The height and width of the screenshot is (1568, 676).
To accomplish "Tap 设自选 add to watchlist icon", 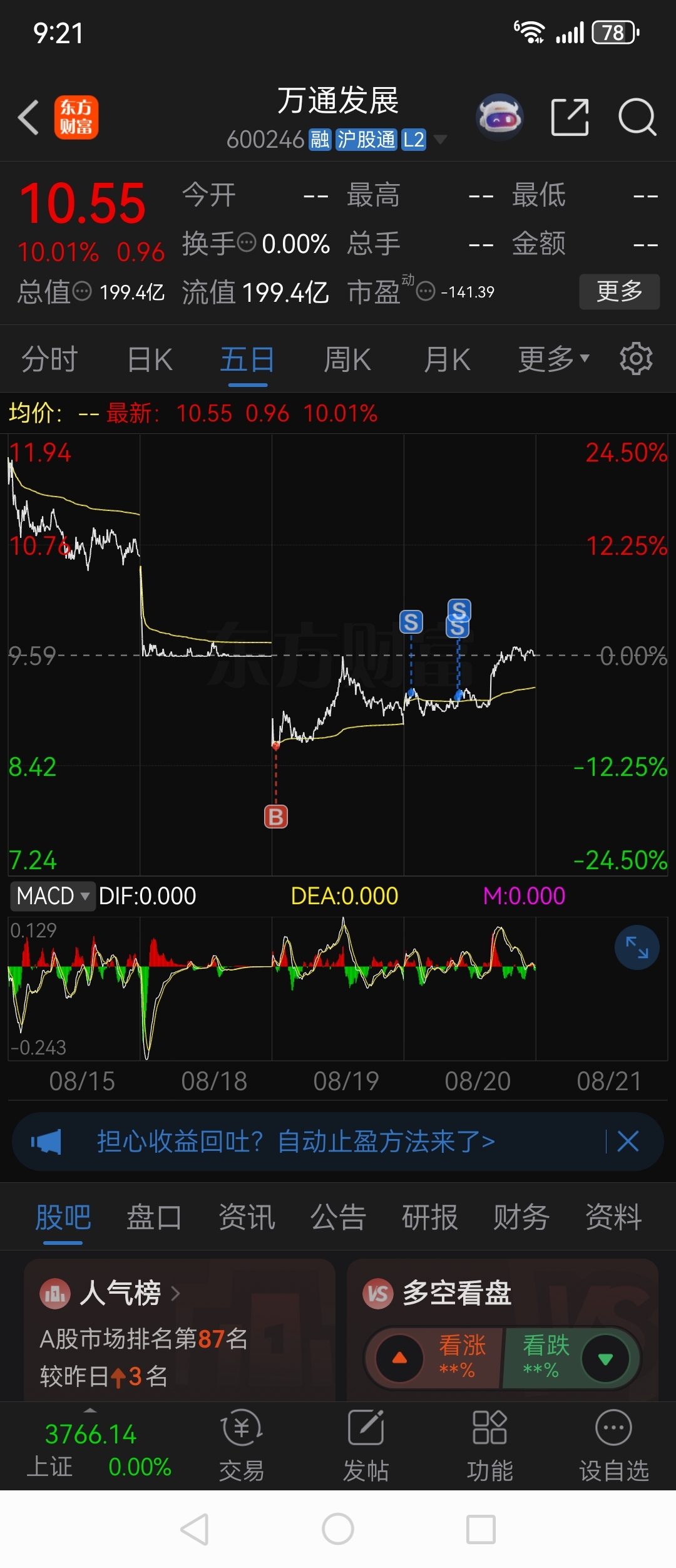I will pyautogui.click(x=613, y=1428).
